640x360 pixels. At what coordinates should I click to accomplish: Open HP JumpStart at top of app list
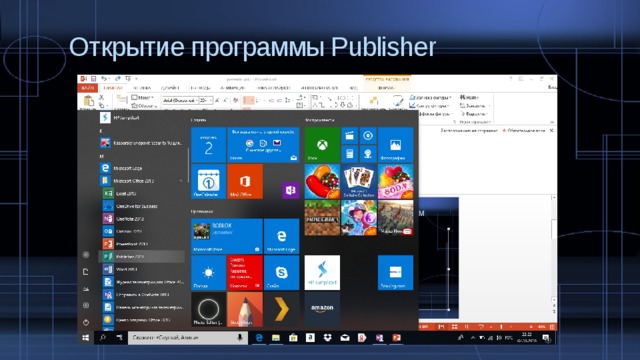tap(142, 118)
